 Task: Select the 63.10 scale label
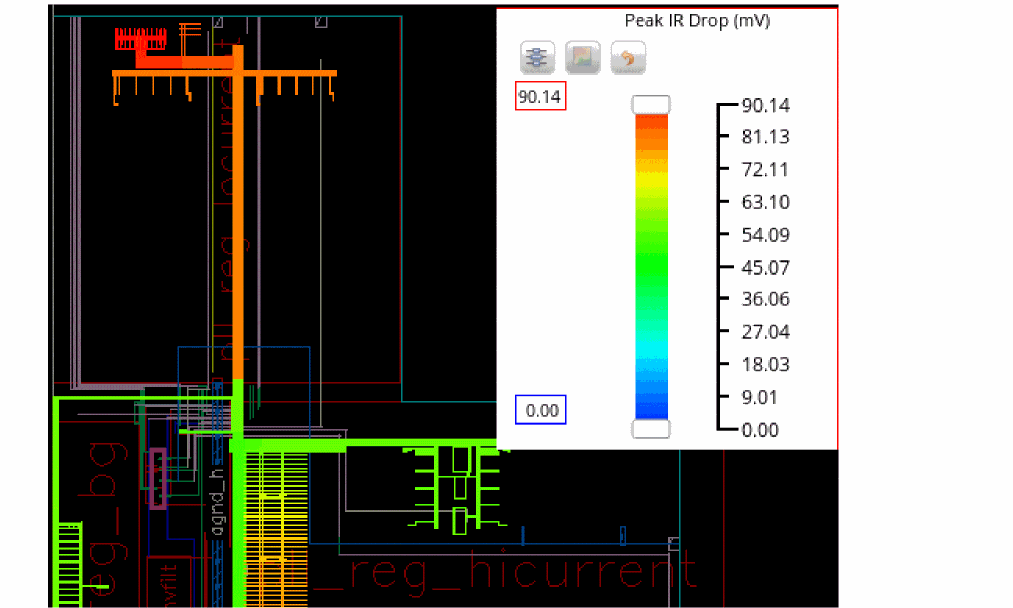pos(765,202)
